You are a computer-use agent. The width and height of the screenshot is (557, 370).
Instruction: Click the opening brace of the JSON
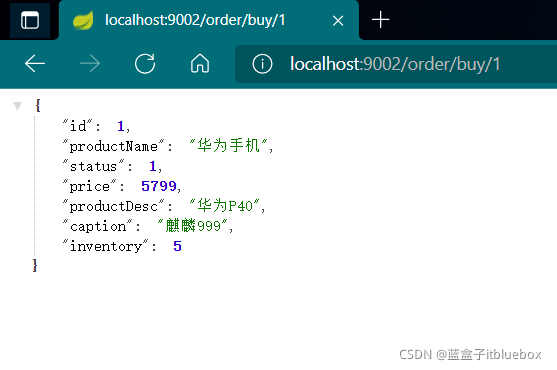coord(38,105)
